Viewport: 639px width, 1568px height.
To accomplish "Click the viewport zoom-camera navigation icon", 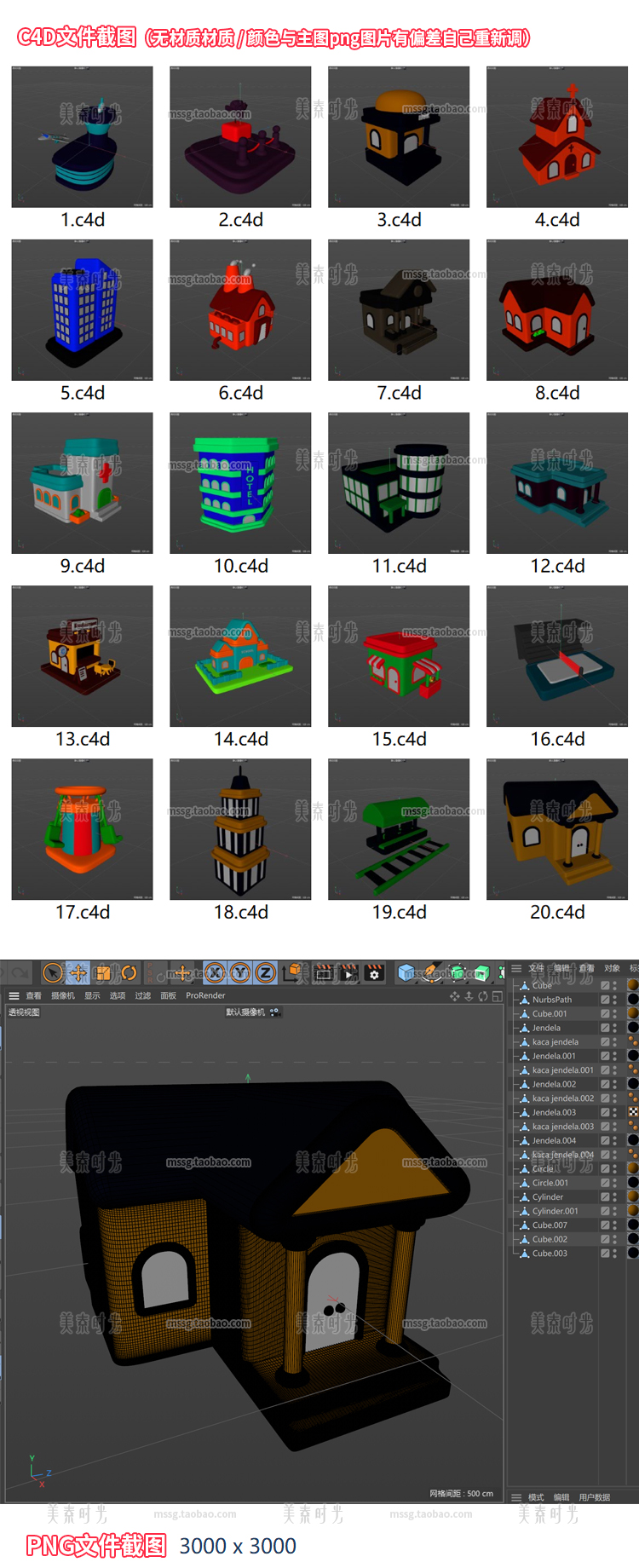I will (x=469, y=996).
